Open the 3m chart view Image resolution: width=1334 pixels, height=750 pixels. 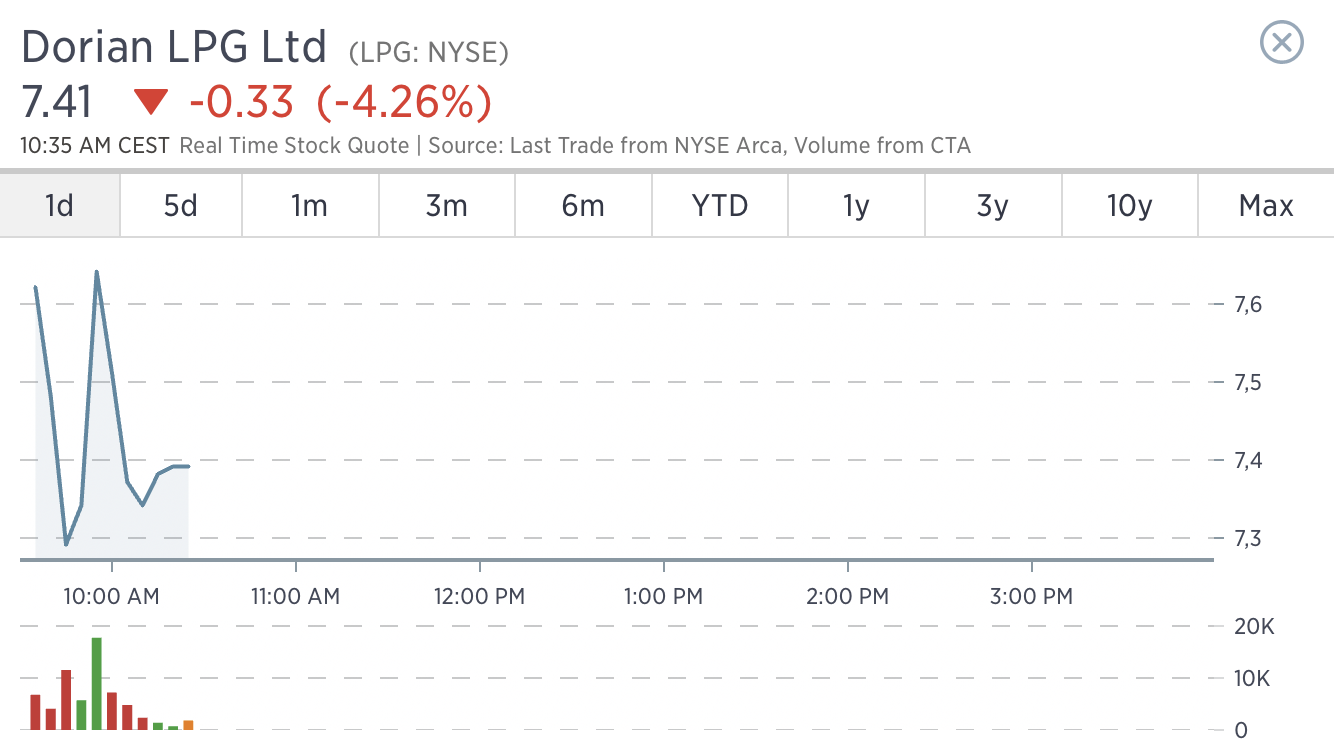[446, 206]
